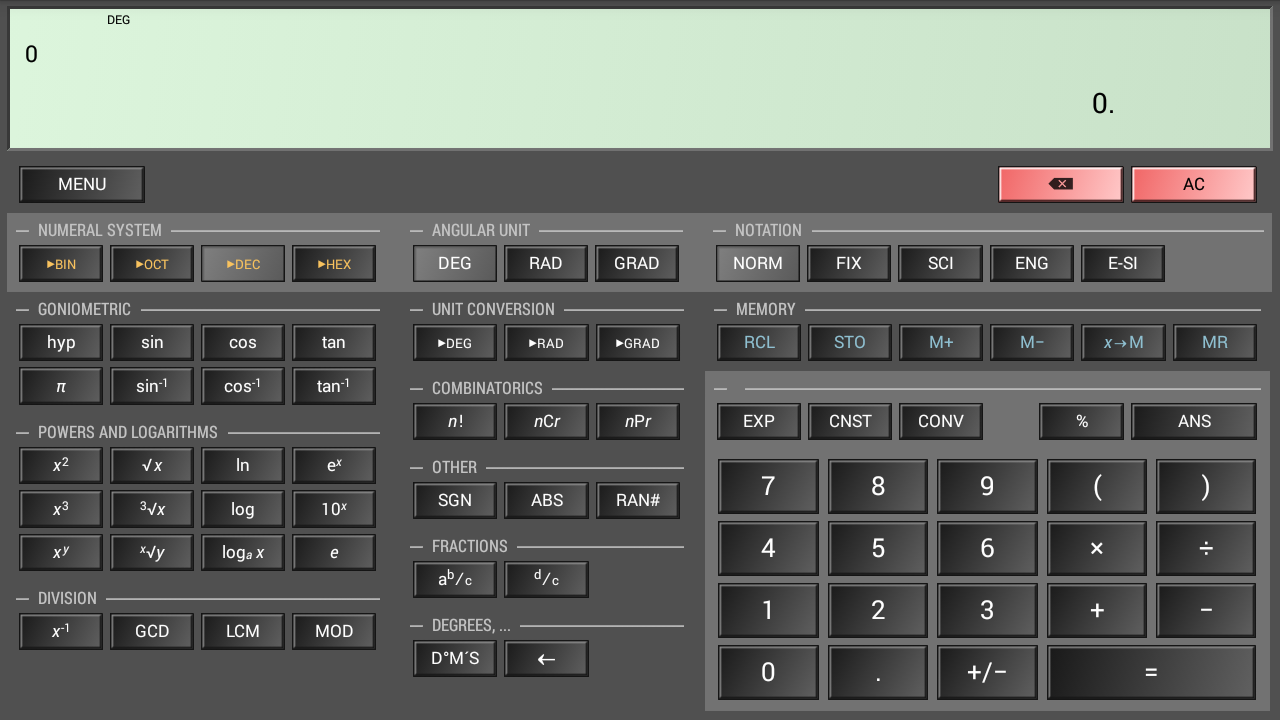1280x720 pixels.
Task: Set angular unit to GRAD
Action: [637, 264]
